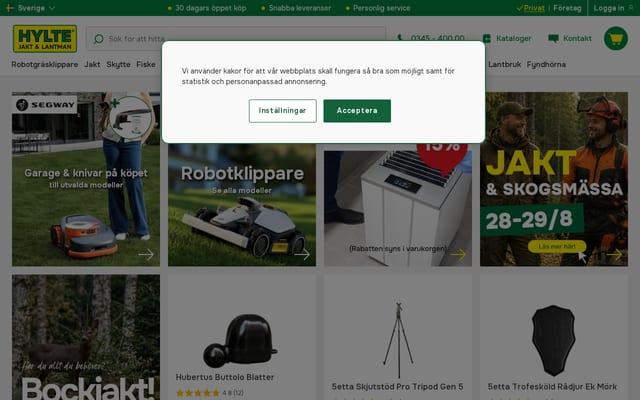Click the search magnifier icon
The image size is (640, 400).
coord(98,39)
